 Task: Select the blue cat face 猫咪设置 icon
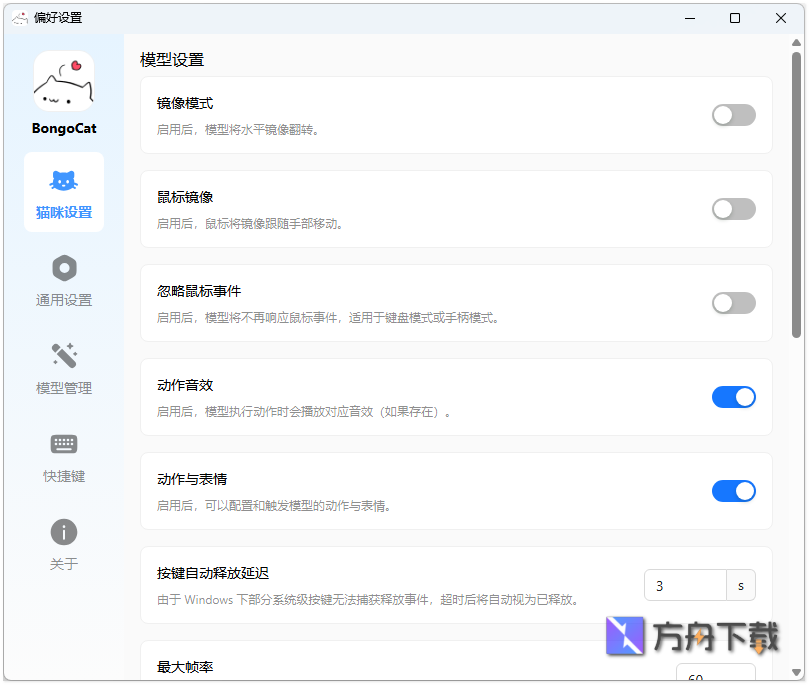coord(63,181)
